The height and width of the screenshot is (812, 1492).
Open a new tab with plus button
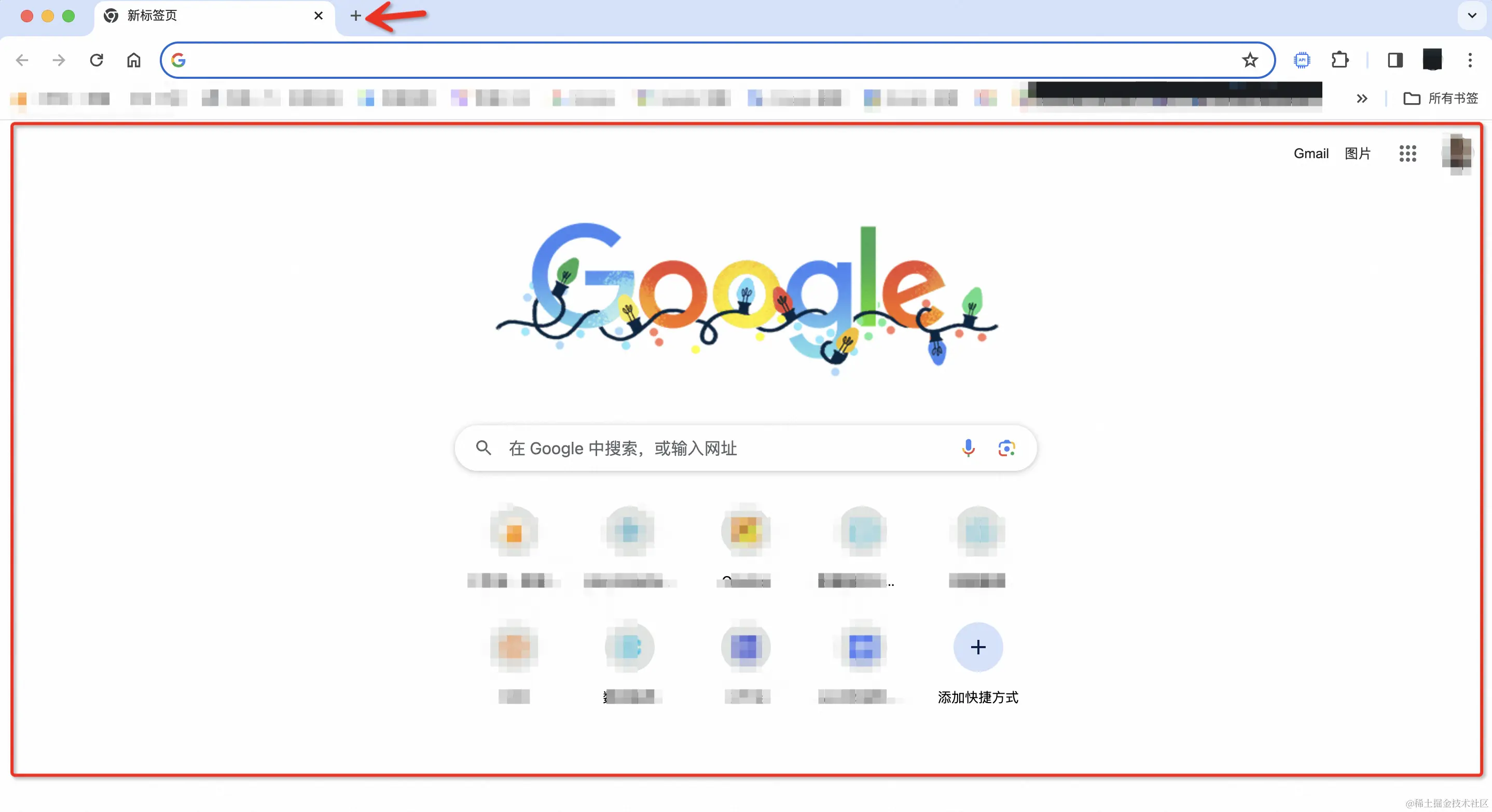click(x=356, y=16)
